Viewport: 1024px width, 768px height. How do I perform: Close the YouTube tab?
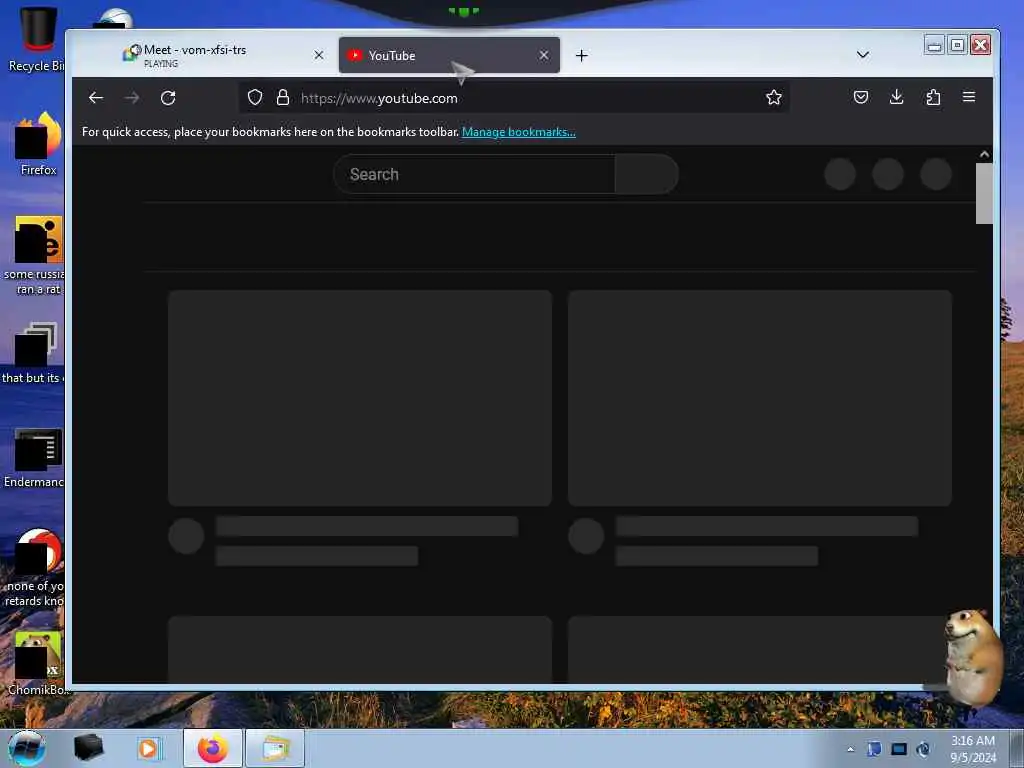pyautogui.click(x=544, y=56)
